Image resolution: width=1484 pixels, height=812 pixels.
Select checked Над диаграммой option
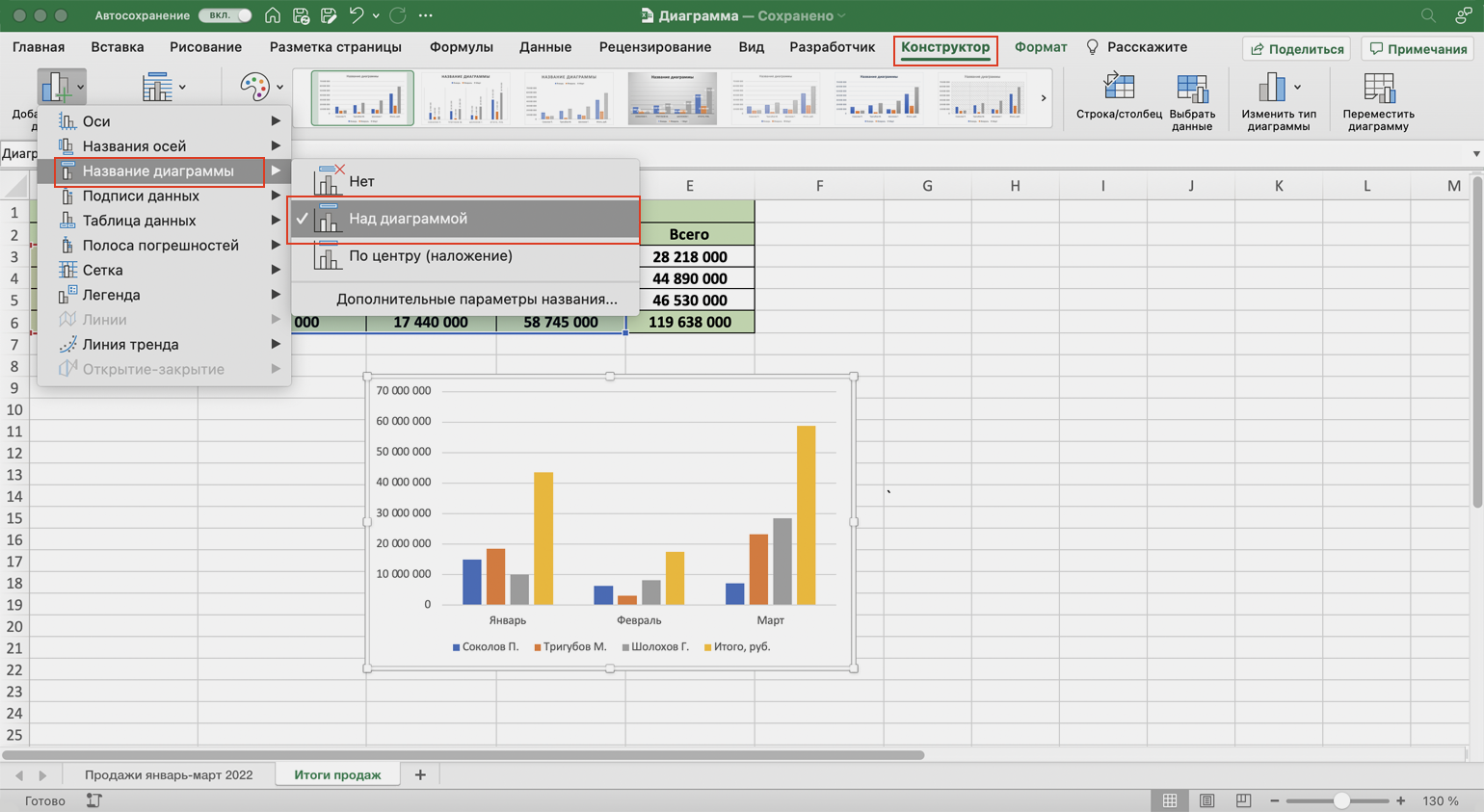click(x=465, y=219)
